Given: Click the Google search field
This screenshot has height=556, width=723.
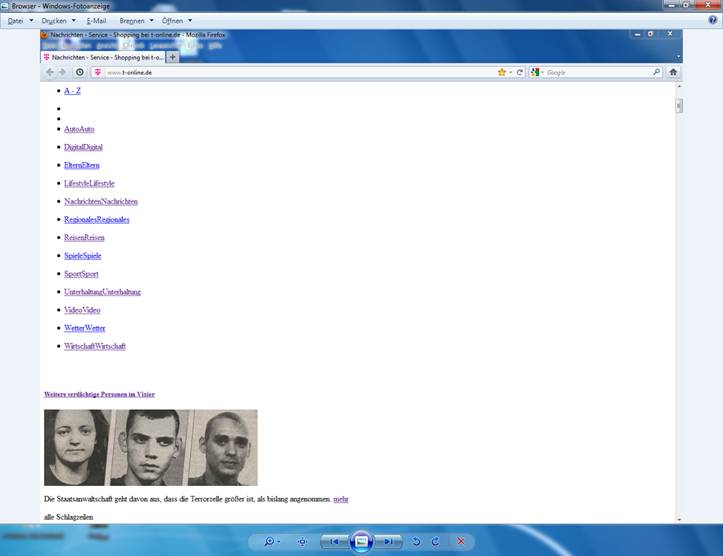Looking at the screenshot, I should tap(599, 72).
